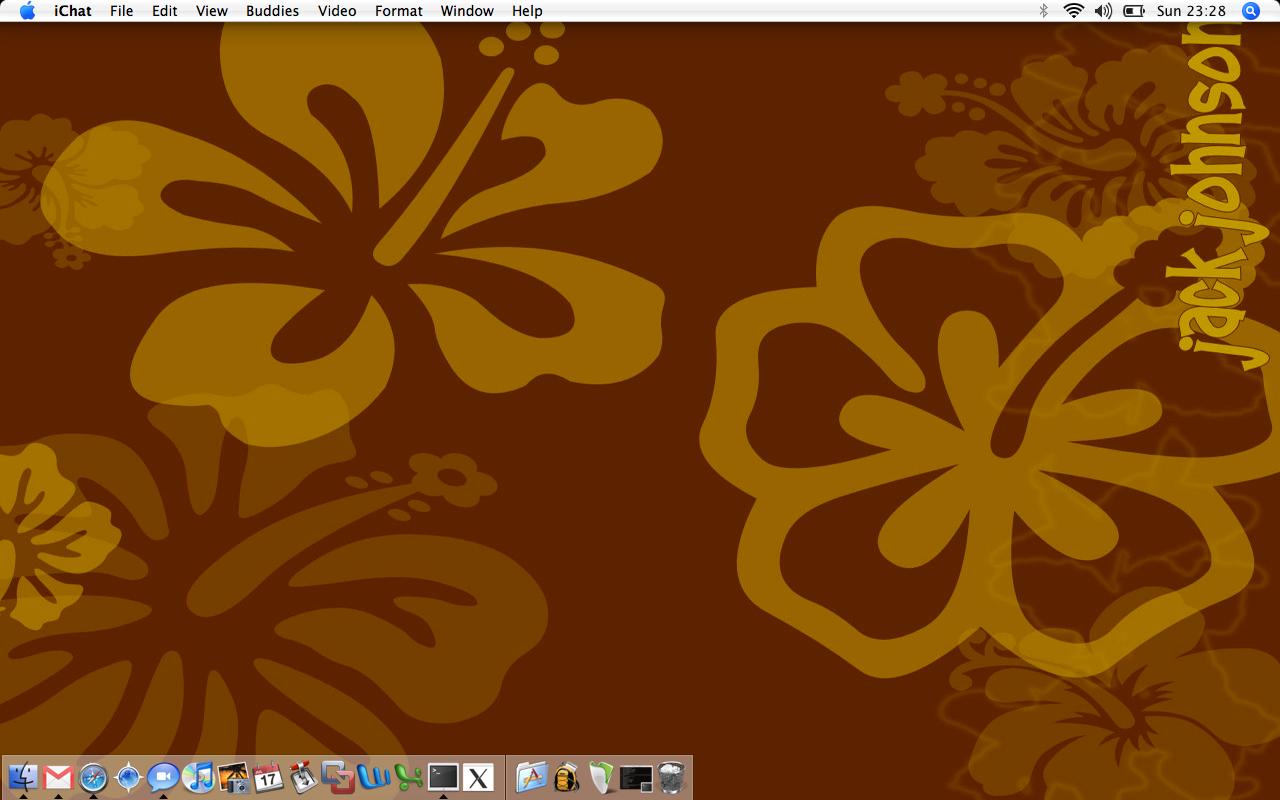1280x800 pixels.
Task: Open the Window menu
Action: pos(467,11)
